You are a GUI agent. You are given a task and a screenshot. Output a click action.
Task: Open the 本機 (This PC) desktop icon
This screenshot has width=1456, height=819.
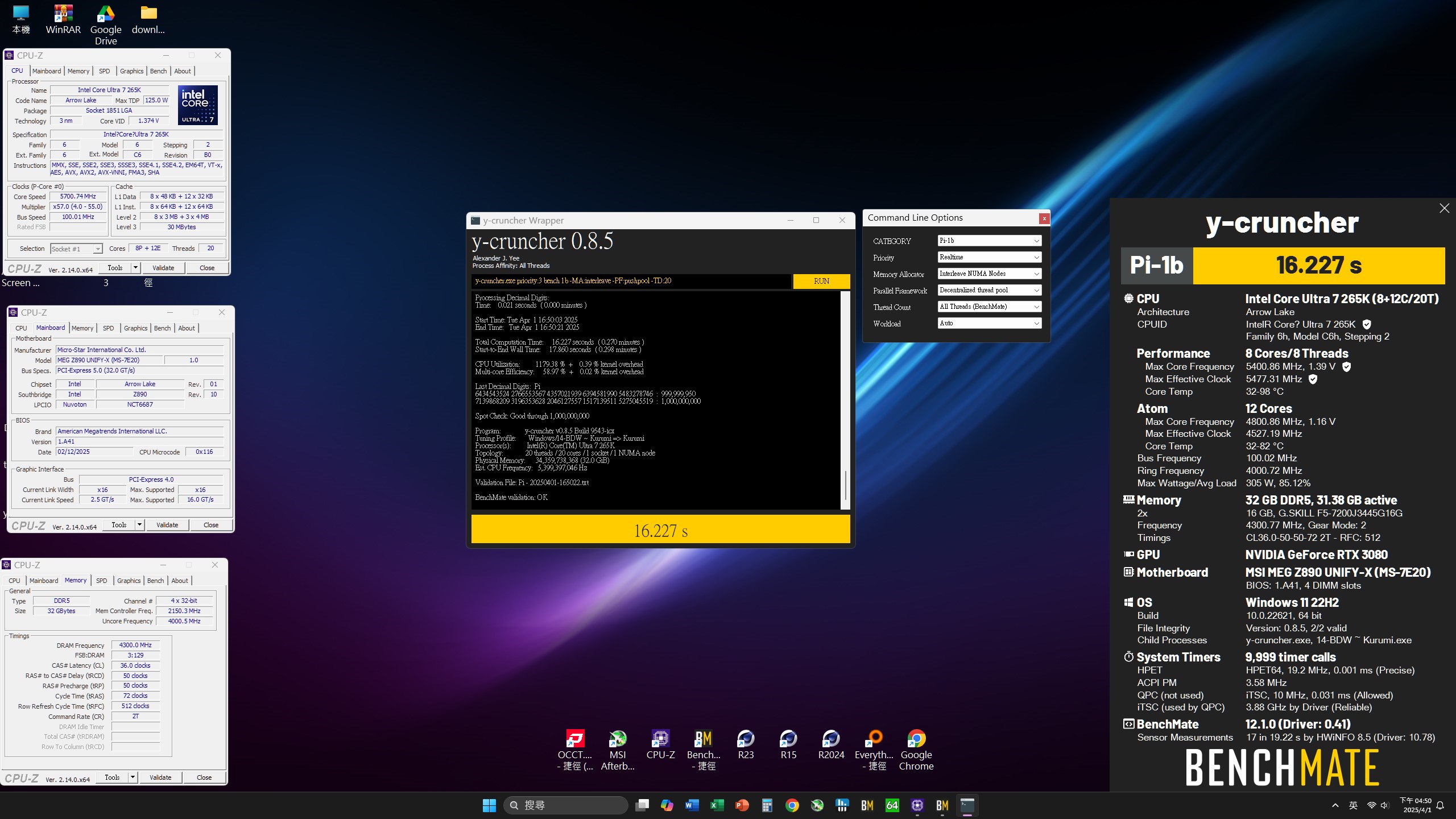click(x=21, y=19)
